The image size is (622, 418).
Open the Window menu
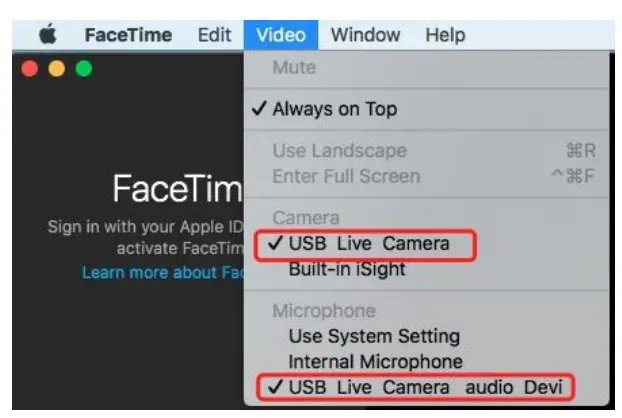point(365,35)
